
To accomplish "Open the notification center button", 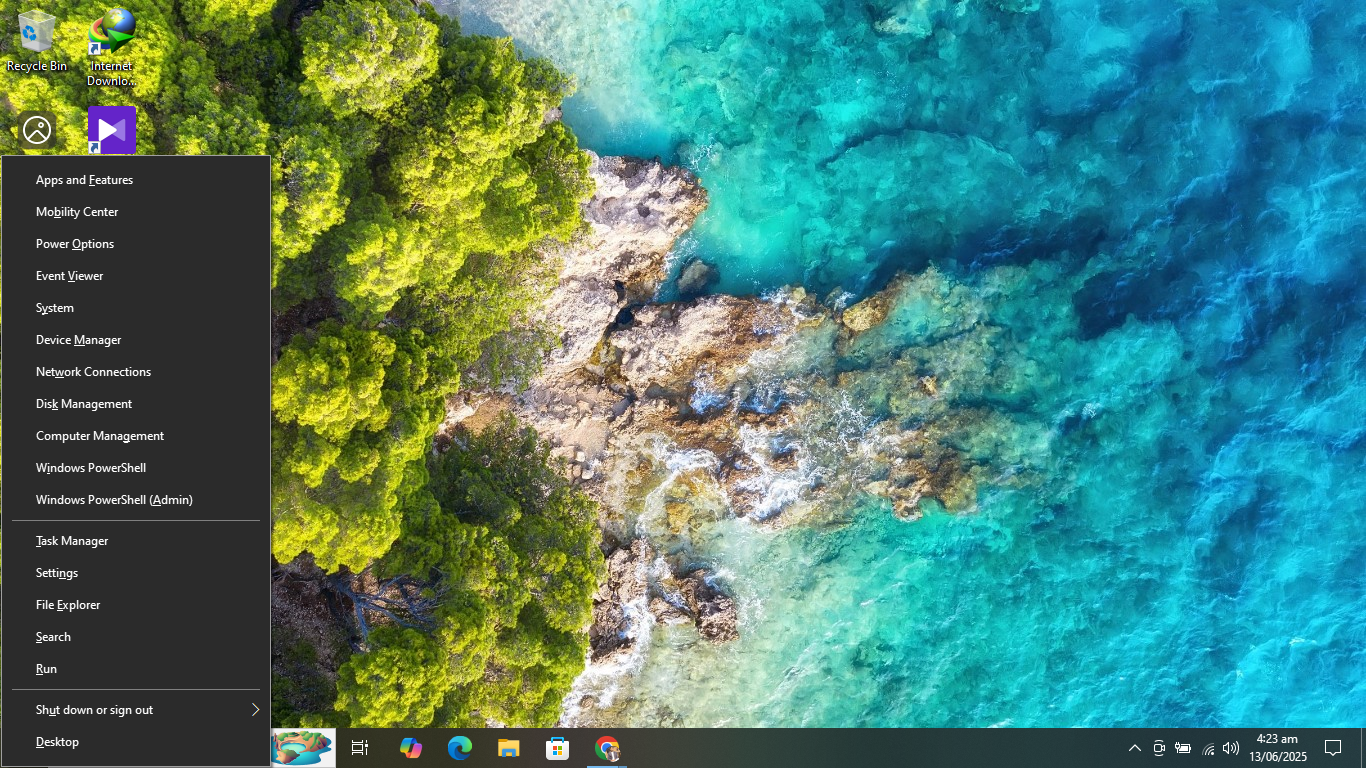I will (x=1332, y=748).
